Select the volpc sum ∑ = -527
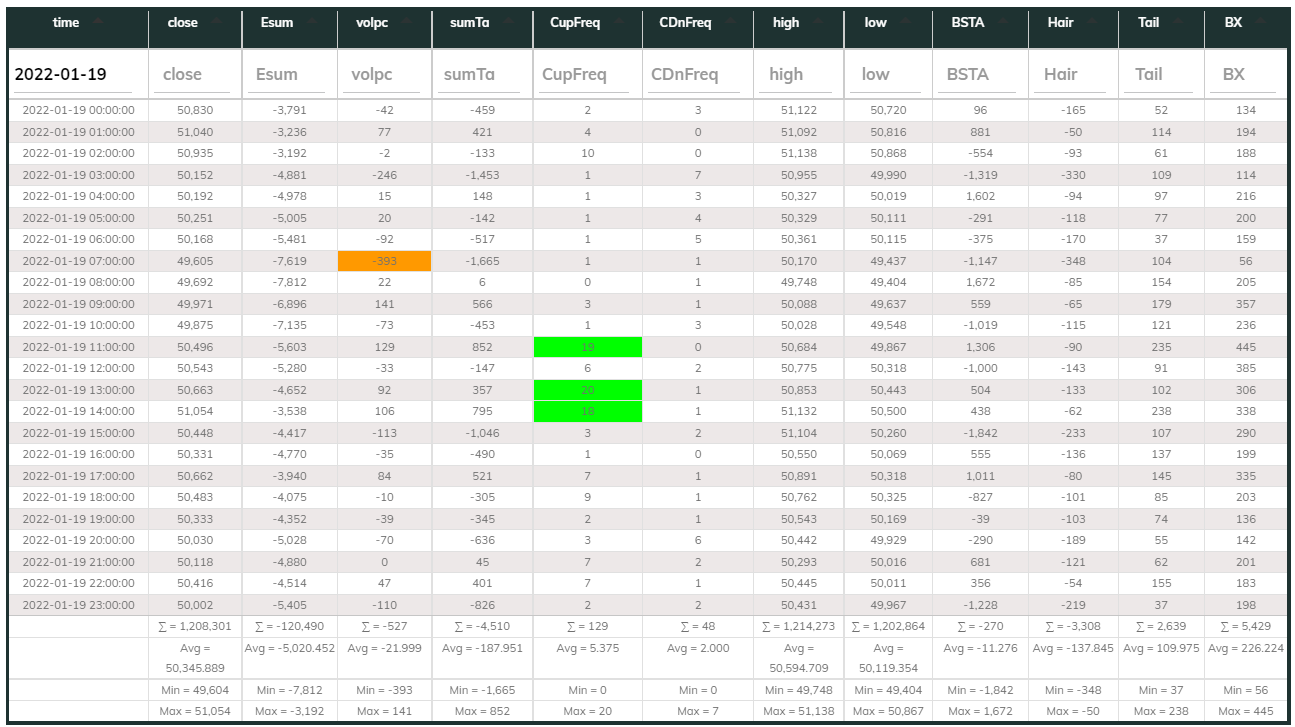 coord(385,627)
